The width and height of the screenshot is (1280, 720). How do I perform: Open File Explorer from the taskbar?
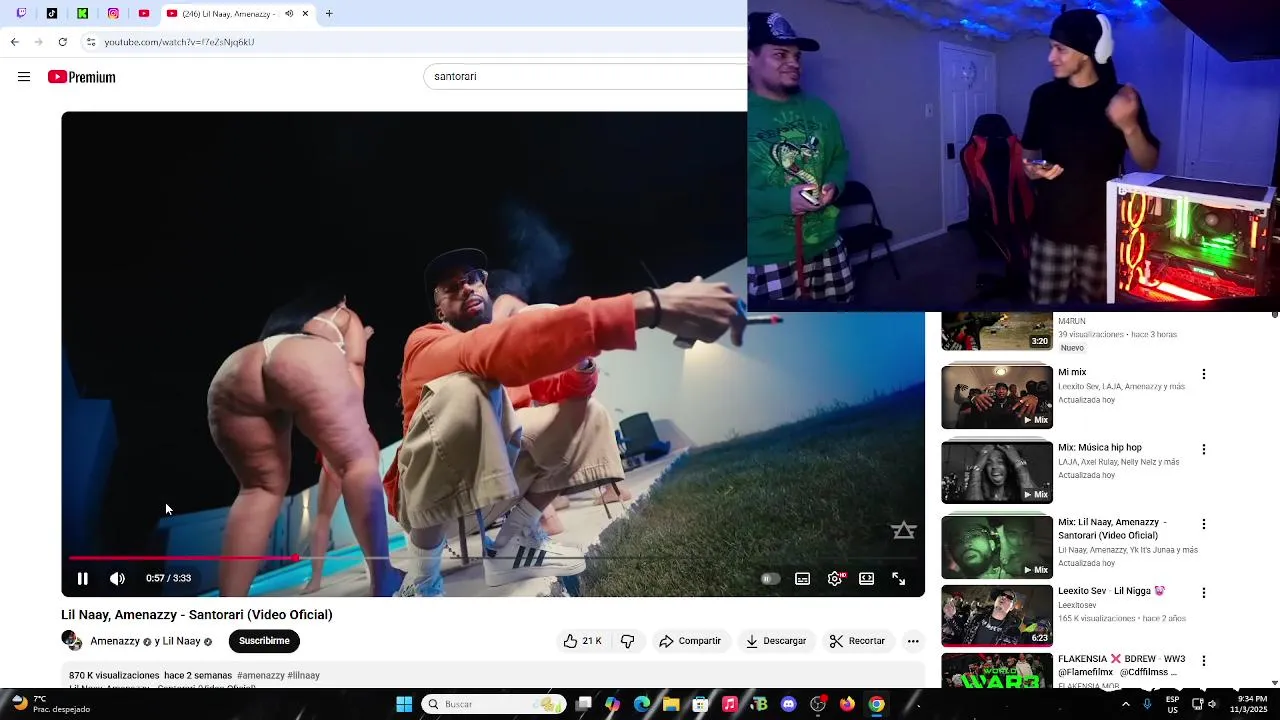[671, 704]
